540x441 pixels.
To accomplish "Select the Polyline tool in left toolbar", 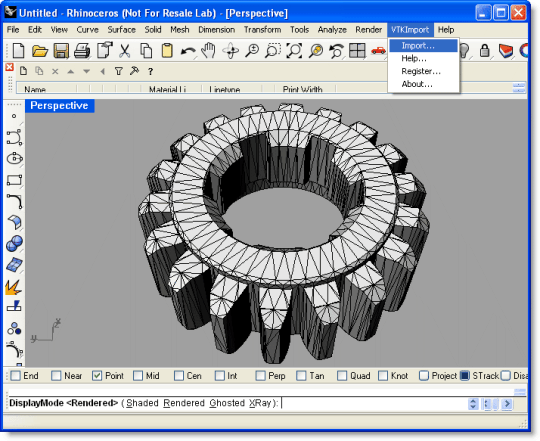I will pyautogui.click(x=14, y=137).
